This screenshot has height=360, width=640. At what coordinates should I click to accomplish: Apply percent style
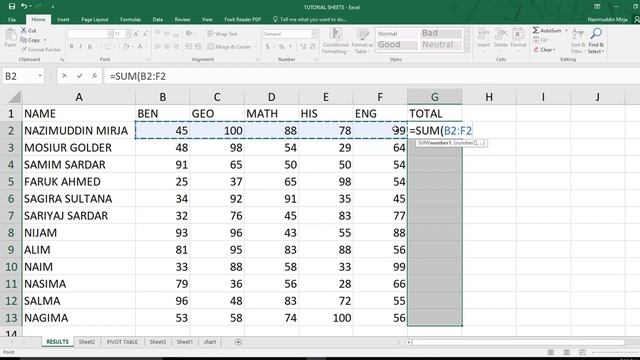pos(281,47)
